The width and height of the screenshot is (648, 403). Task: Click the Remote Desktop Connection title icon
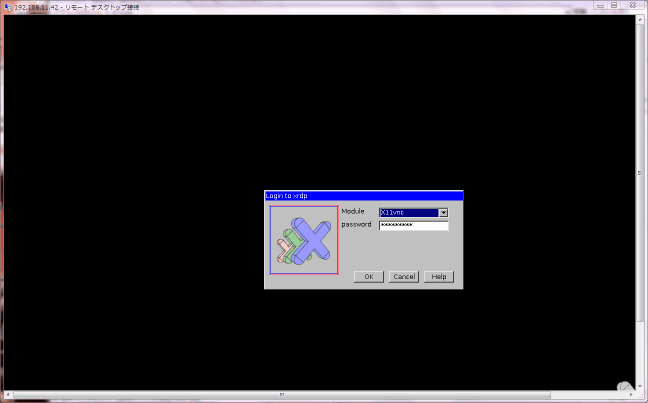[8, 7]
